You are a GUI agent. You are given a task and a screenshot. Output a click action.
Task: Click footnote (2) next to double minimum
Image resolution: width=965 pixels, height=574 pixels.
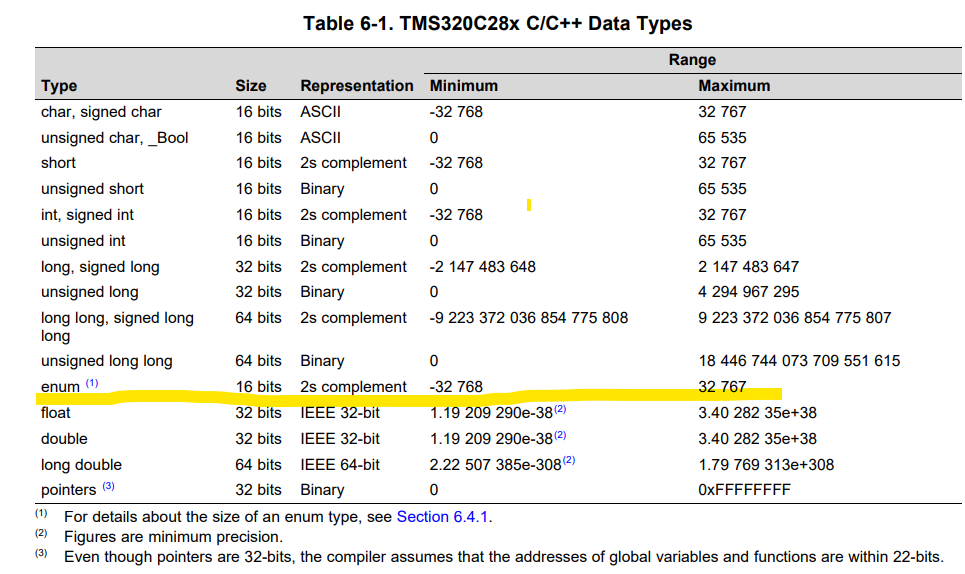[560, 435]
